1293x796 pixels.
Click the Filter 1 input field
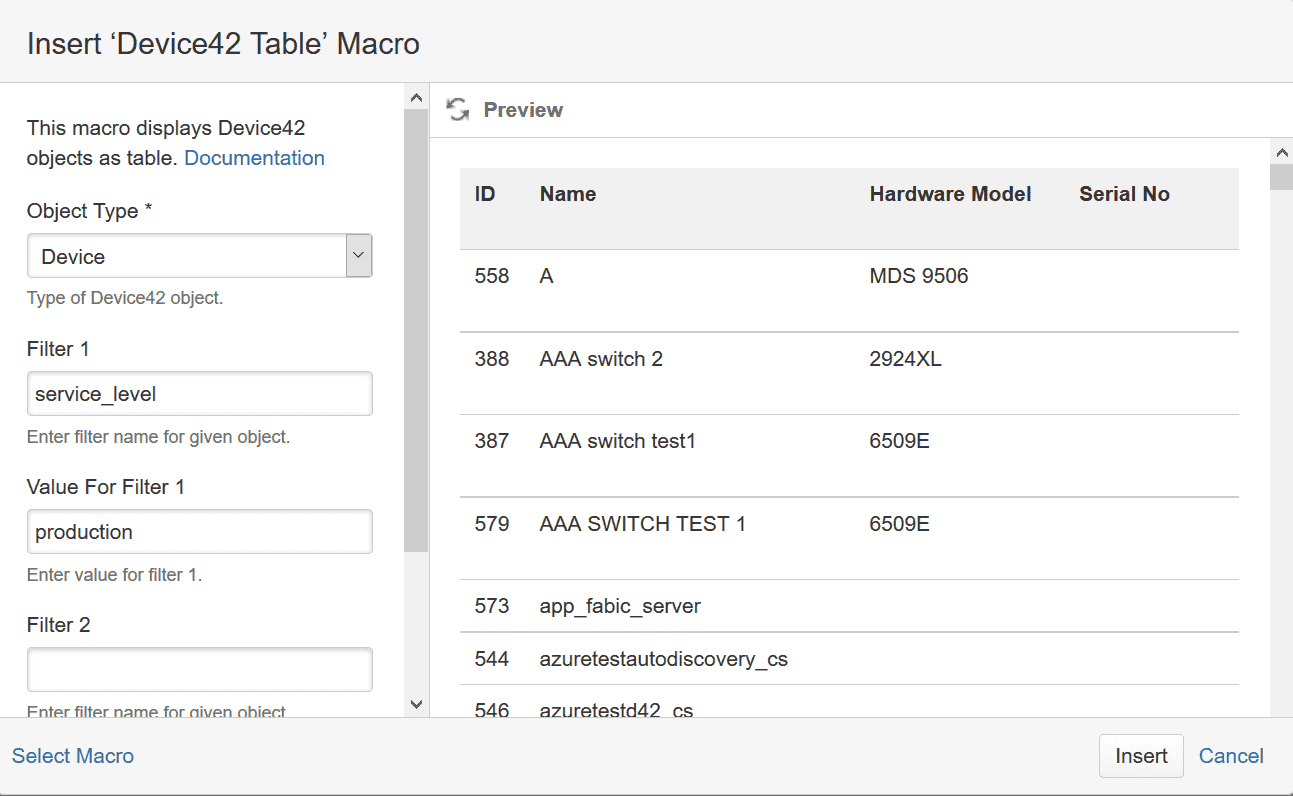199,394
